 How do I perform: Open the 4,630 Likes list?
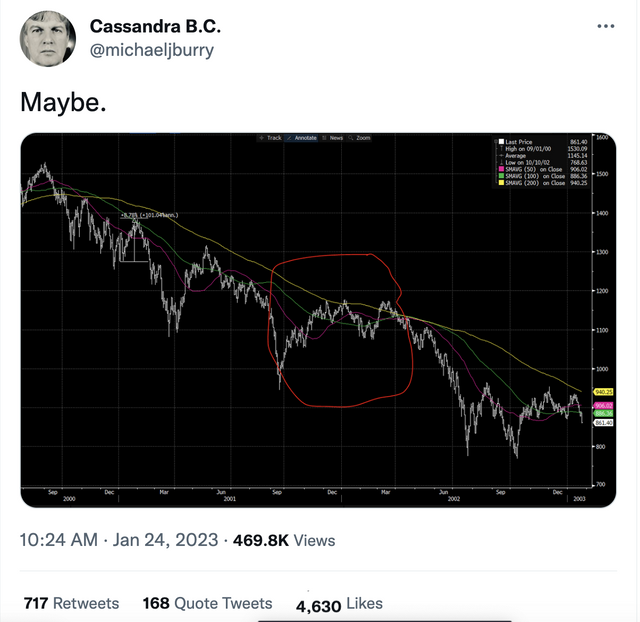point(339,604)
